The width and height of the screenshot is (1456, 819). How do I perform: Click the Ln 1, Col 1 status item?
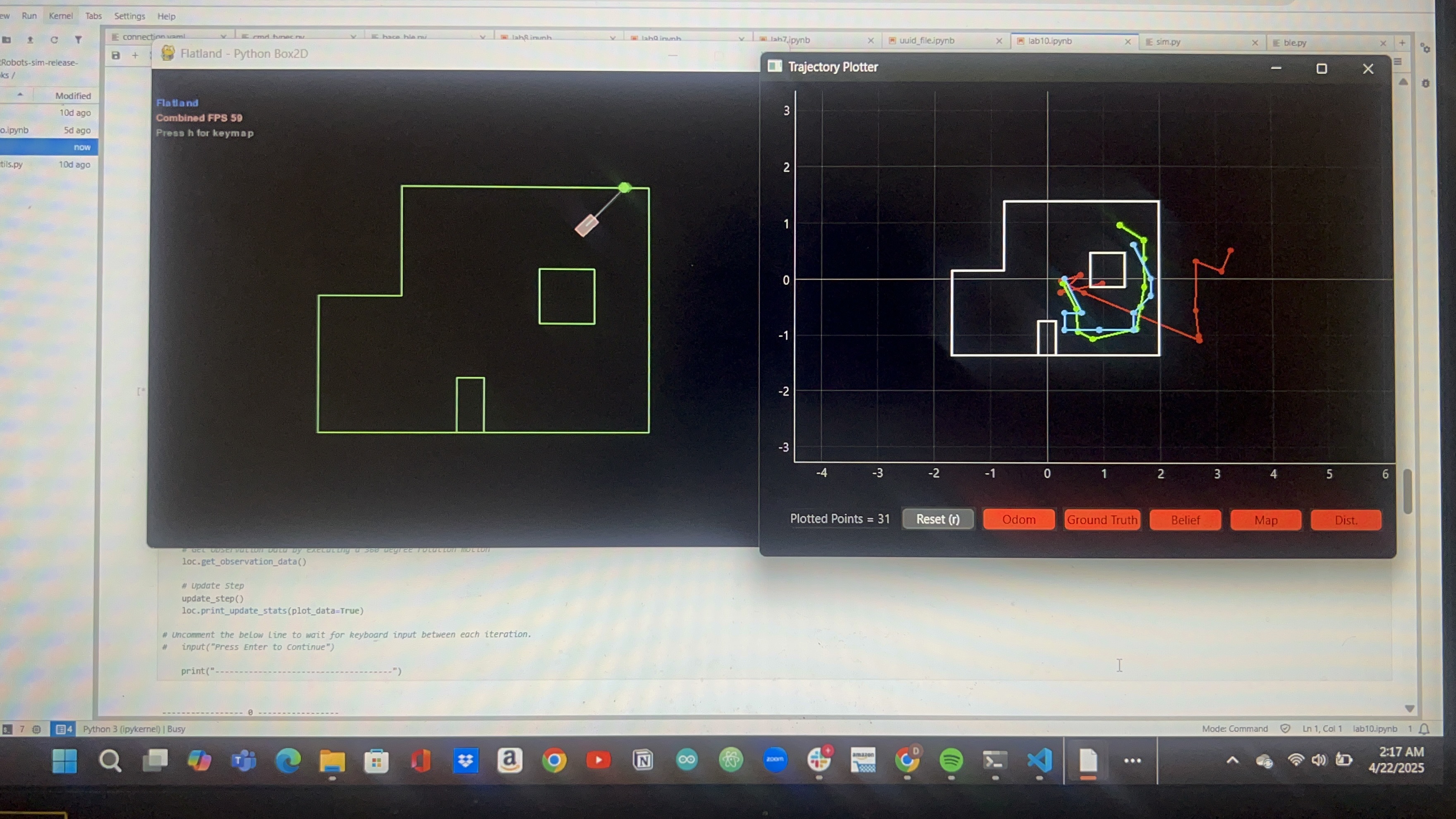point(1322,729)
